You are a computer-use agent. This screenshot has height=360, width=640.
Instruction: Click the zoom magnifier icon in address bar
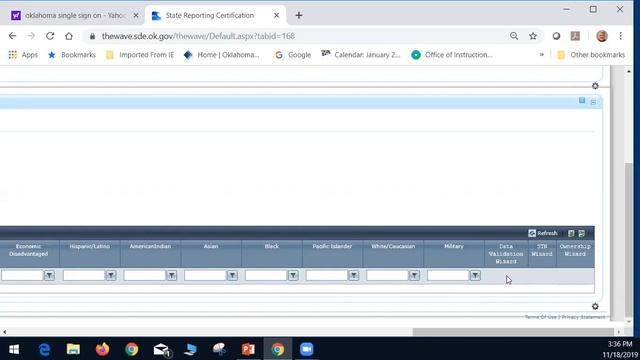tap(514, 36)
